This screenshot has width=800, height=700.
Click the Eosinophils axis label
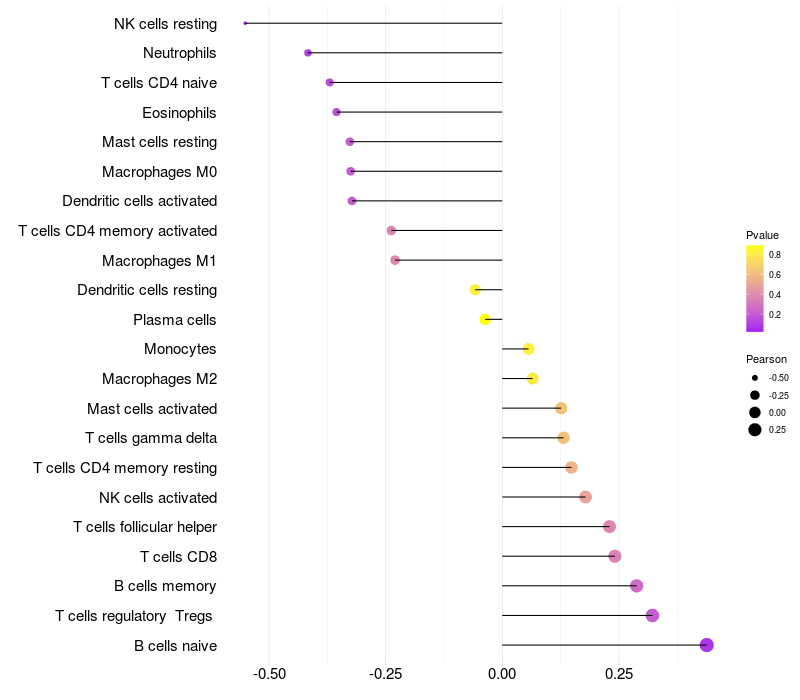click(179, 112)
